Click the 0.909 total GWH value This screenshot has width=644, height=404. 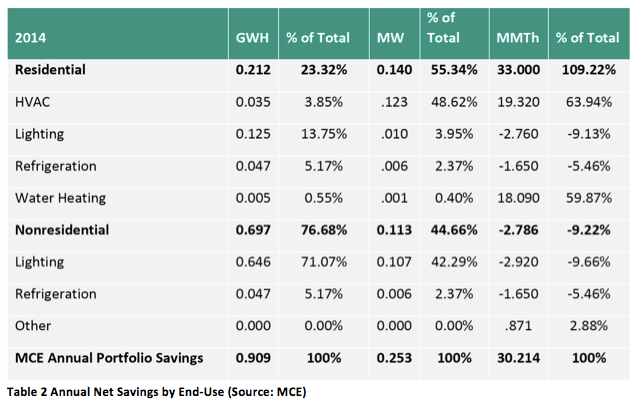click(255, 357)
